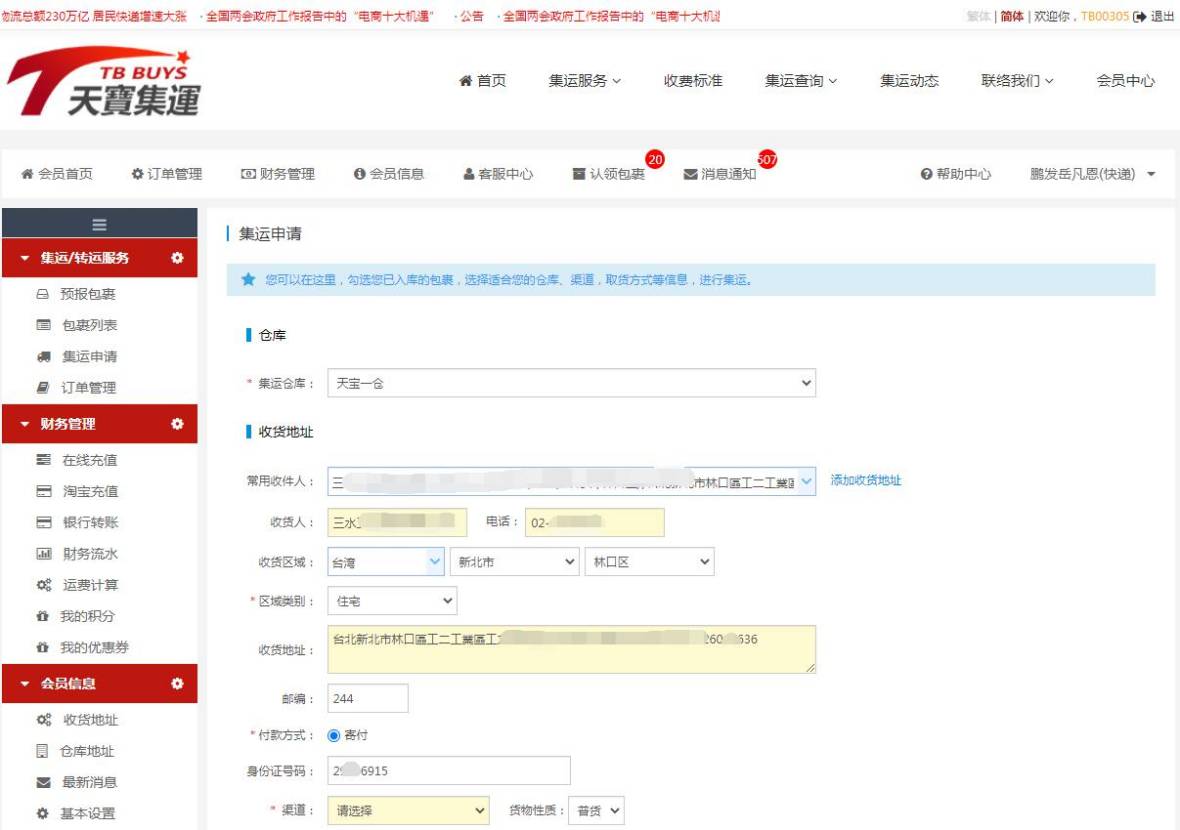Click the truck icon next to 集运申请

click(x=44, y=357)
